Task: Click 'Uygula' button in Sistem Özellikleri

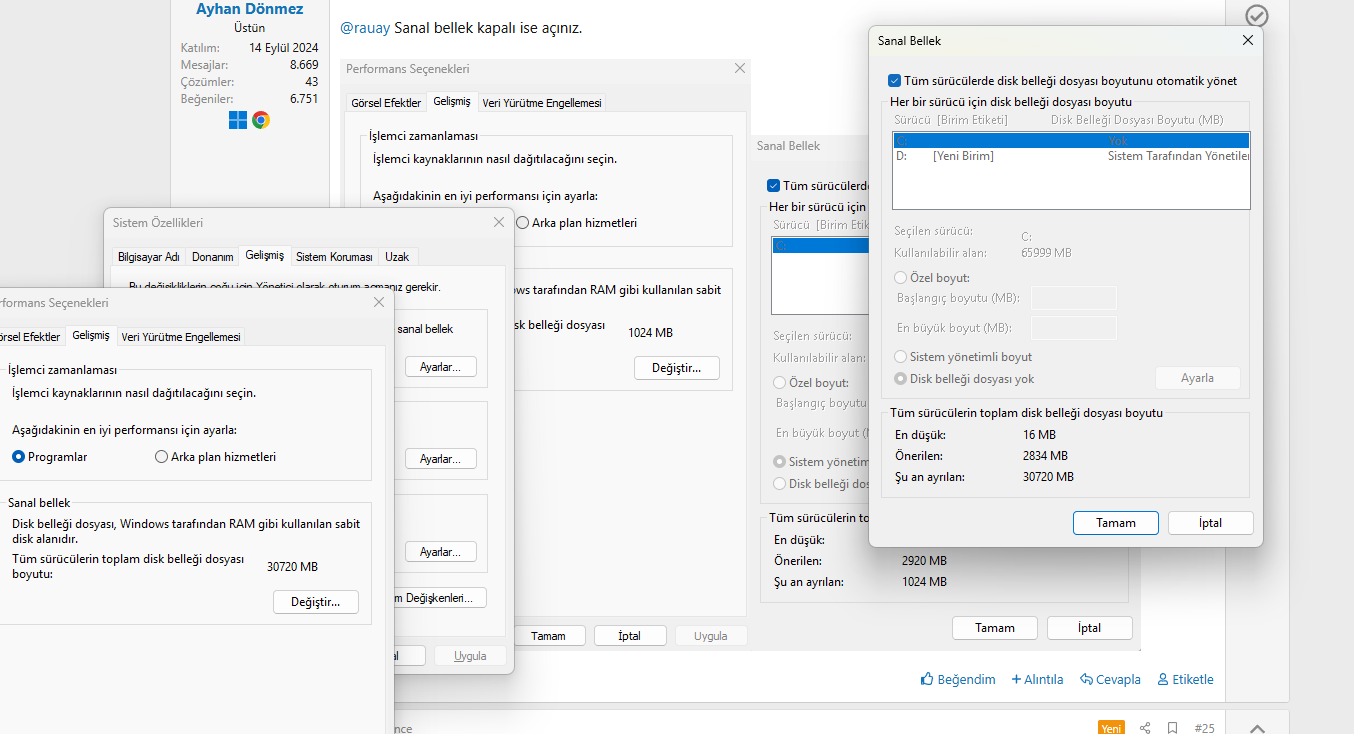Action: click(x=470, y=656)
